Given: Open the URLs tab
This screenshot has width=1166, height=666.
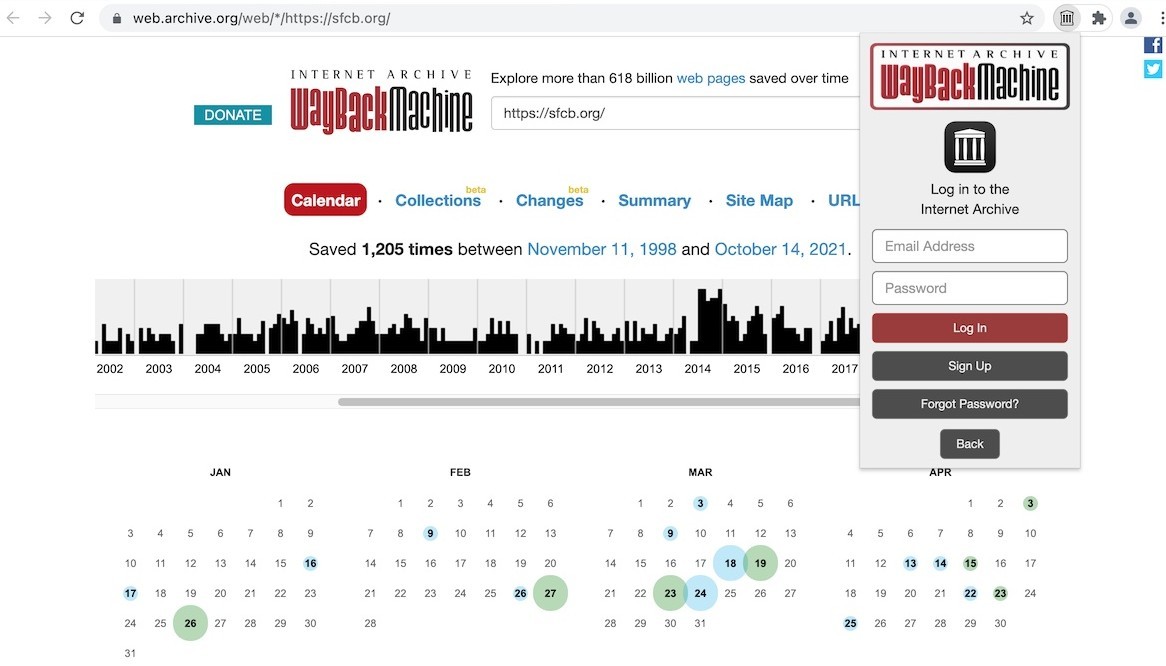Looking at the screenshot, I should click(x=843, y=201).
